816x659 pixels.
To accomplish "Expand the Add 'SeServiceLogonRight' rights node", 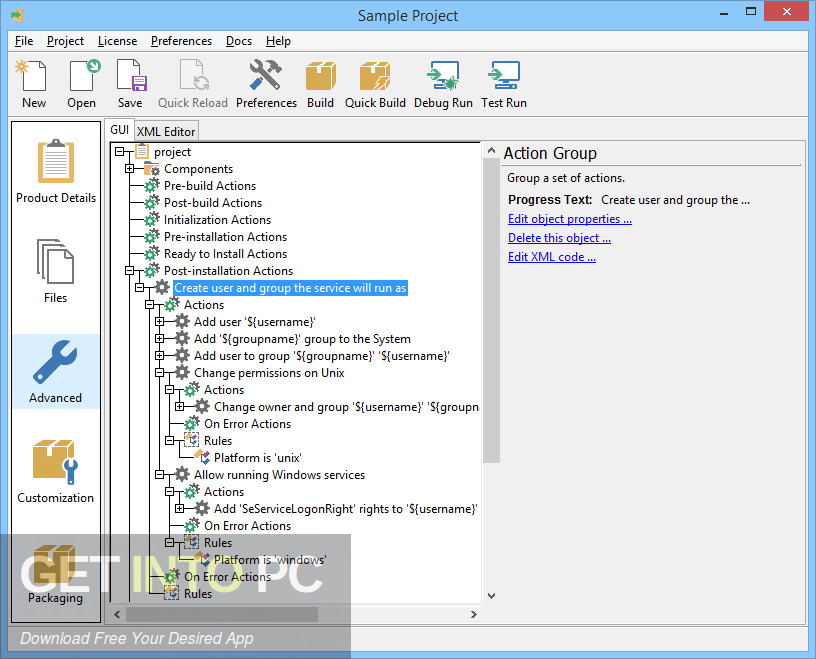I will point(180,509).
